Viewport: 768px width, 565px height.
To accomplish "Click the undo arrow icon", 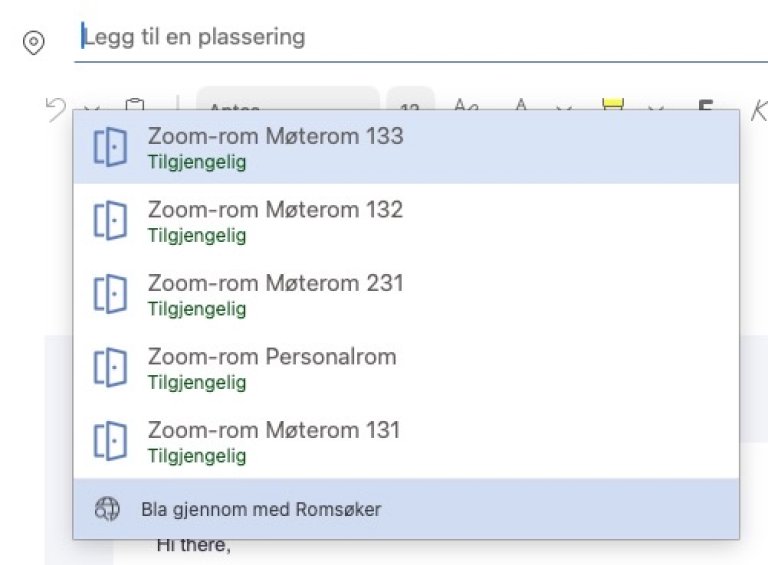I will point(55,105).
